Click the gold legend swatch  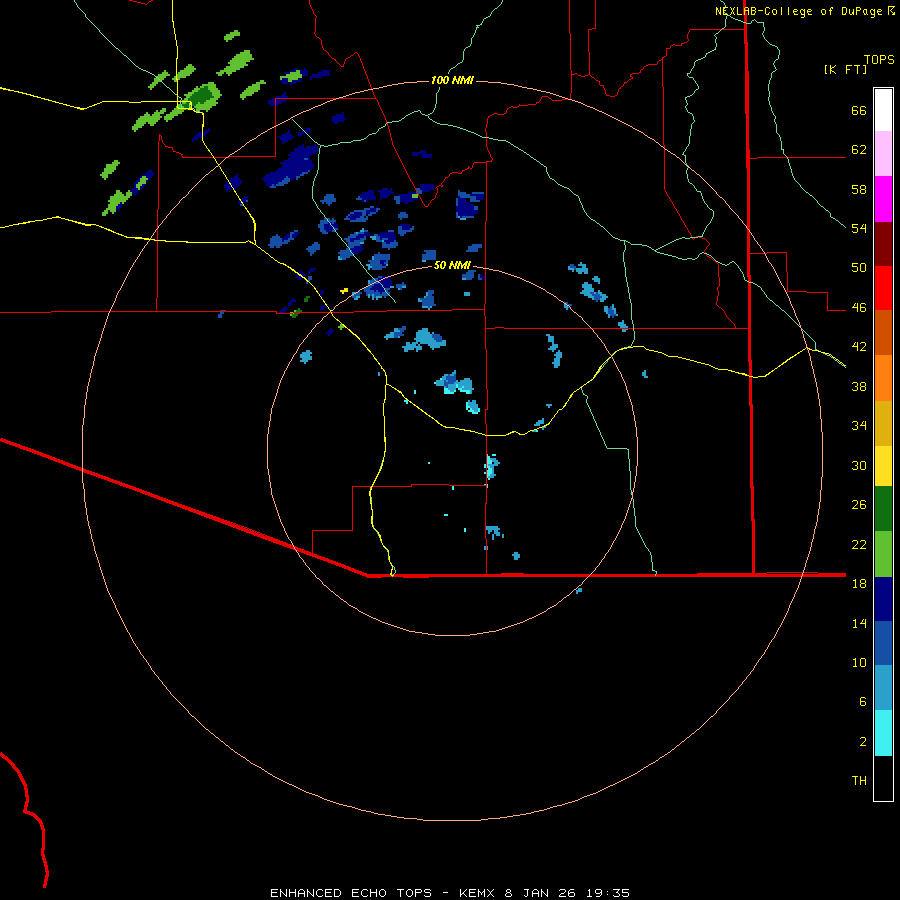(883, 423)
